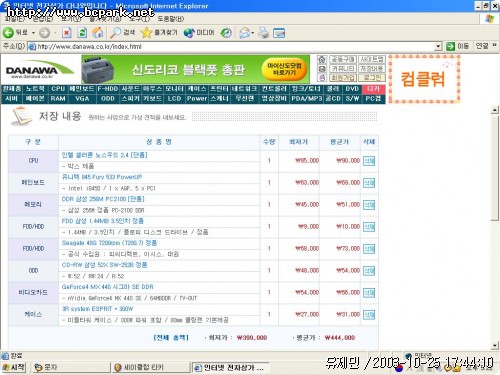
Task: Click the Back arrow icon in toolbar
Action: [x=8, y=33]
